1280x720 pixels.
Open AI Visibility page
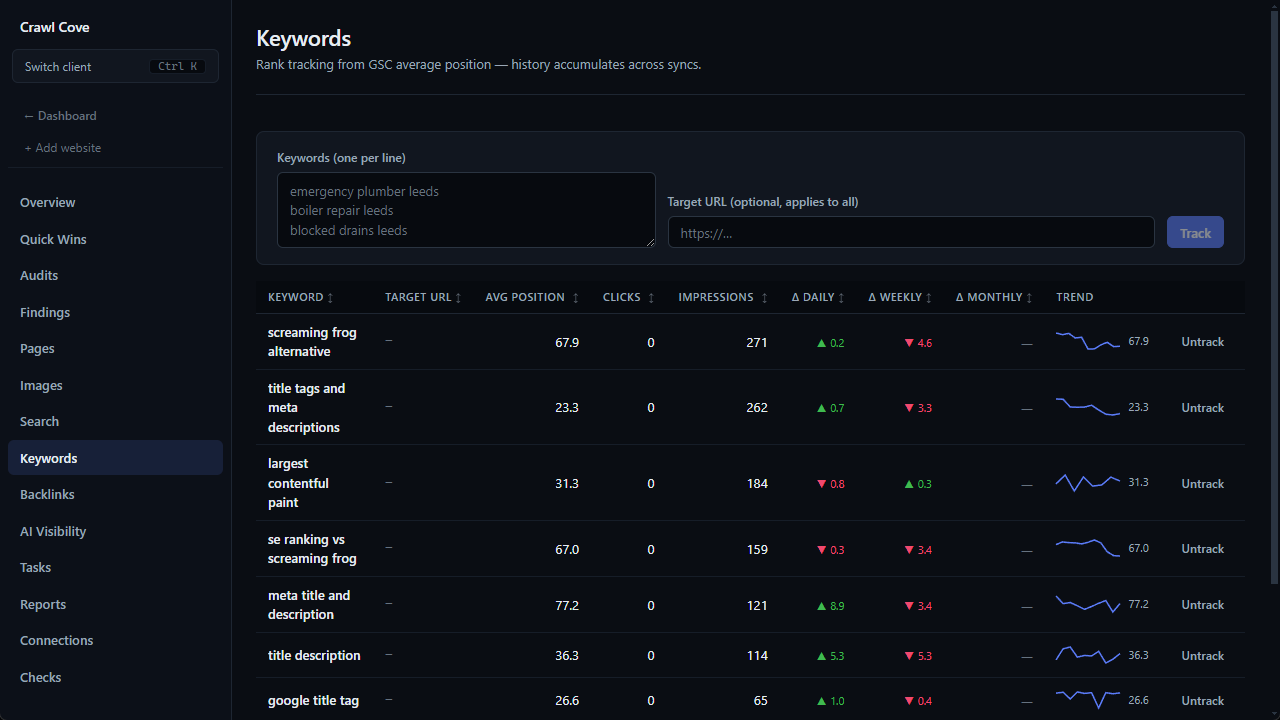point(115,531)
